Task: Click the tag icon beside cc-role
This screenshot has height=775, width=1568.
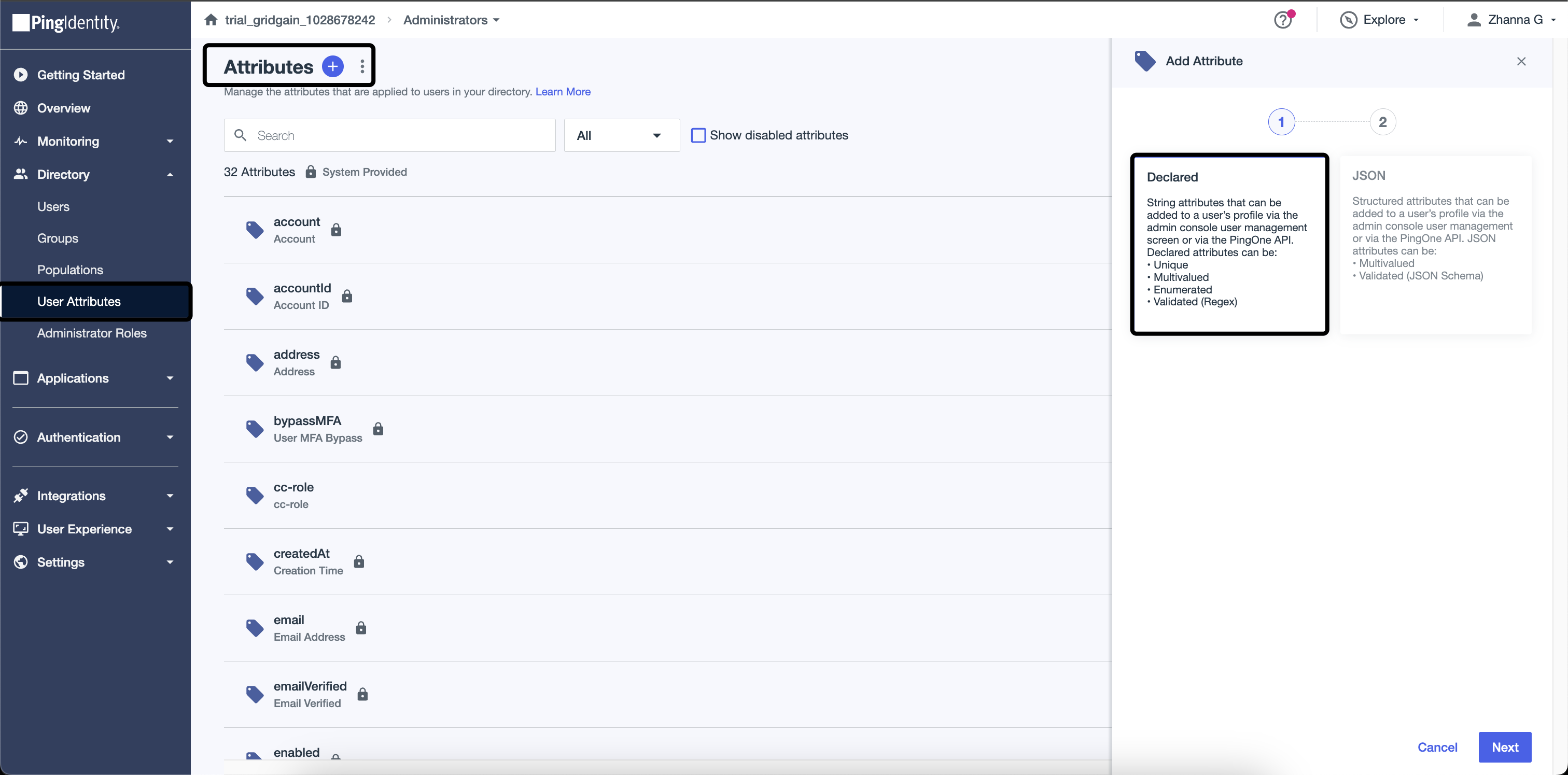Action: [x=255, y=495]
